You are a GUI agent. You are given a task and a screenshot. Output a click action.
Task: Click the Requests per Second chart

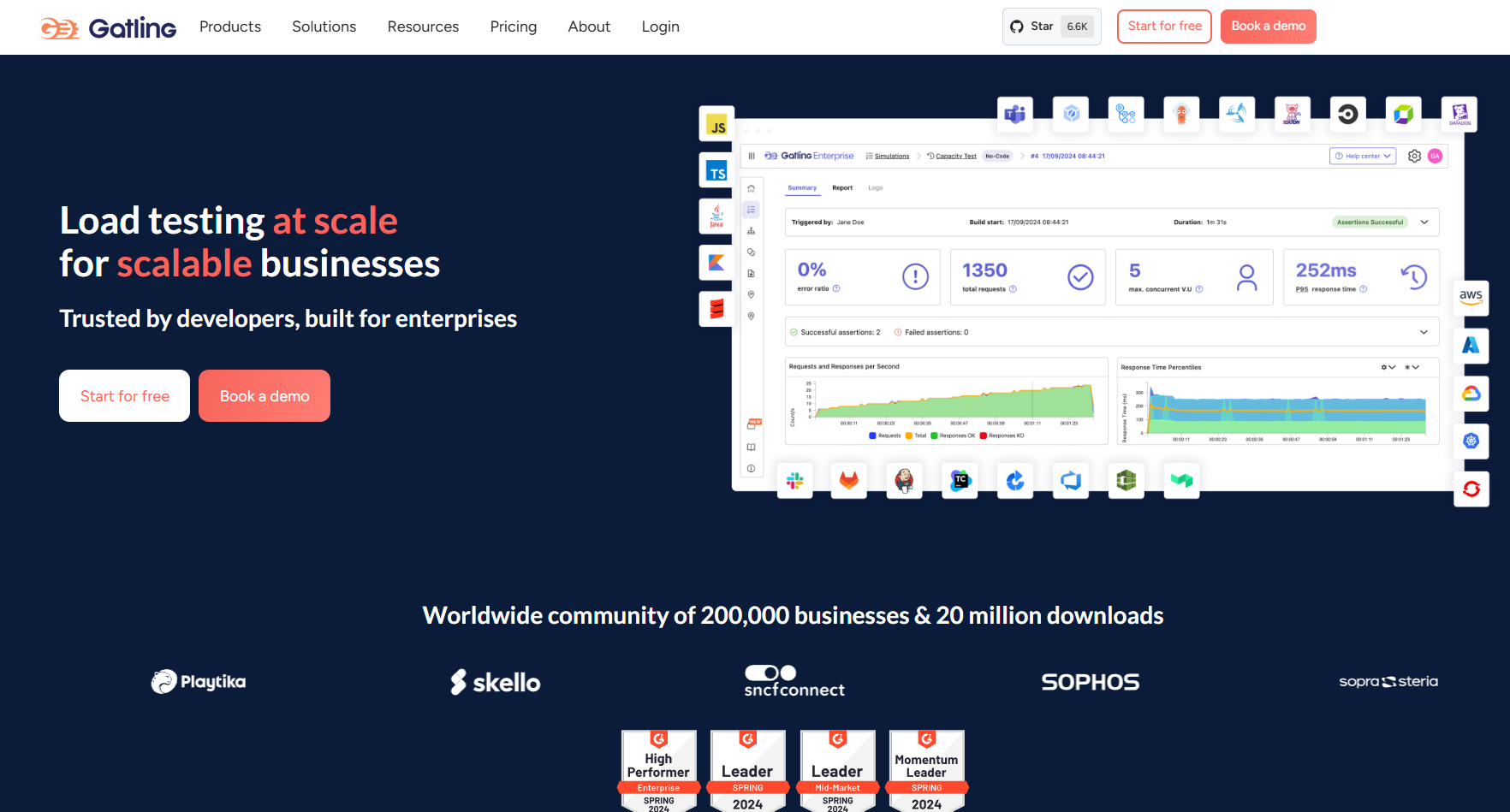click(946, 400)
